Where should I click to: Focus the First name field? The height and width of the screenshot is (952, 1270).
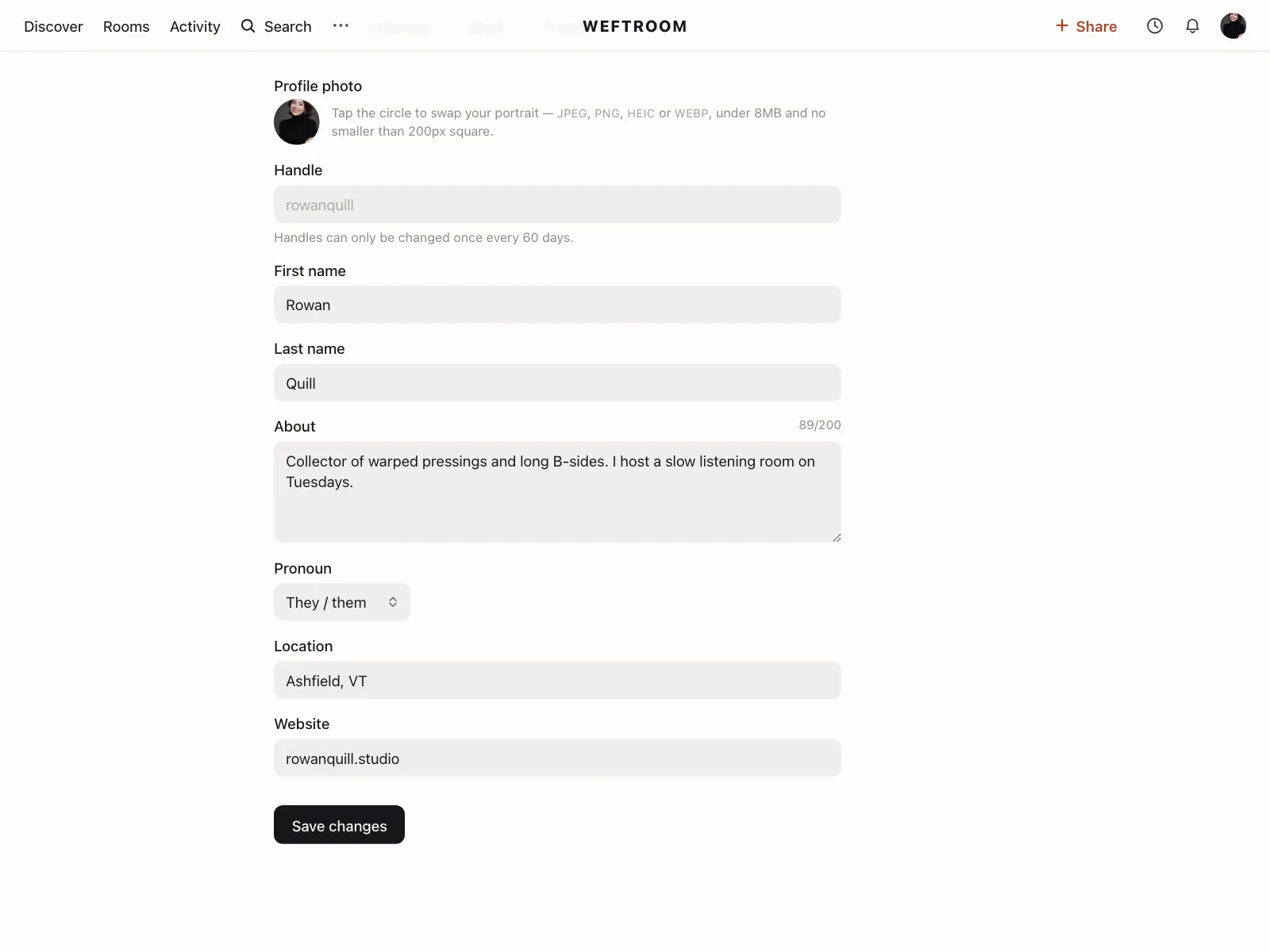[557, 305]
